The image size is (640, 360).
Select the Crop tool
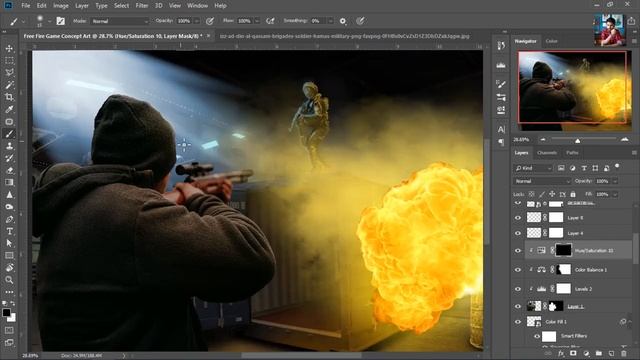point(9,97)
